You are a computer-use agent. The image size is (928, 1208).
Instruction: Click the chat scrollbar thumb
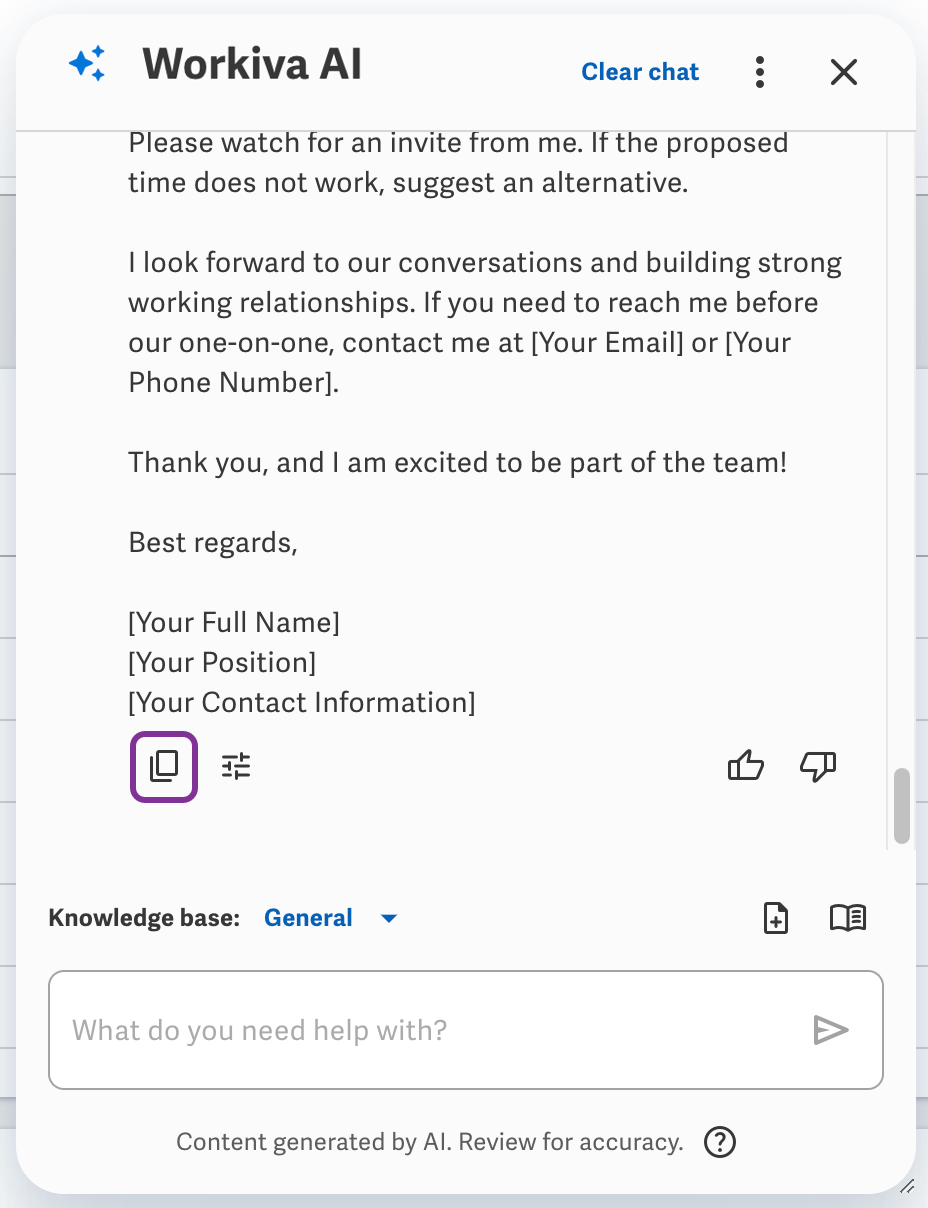(902, 806)
